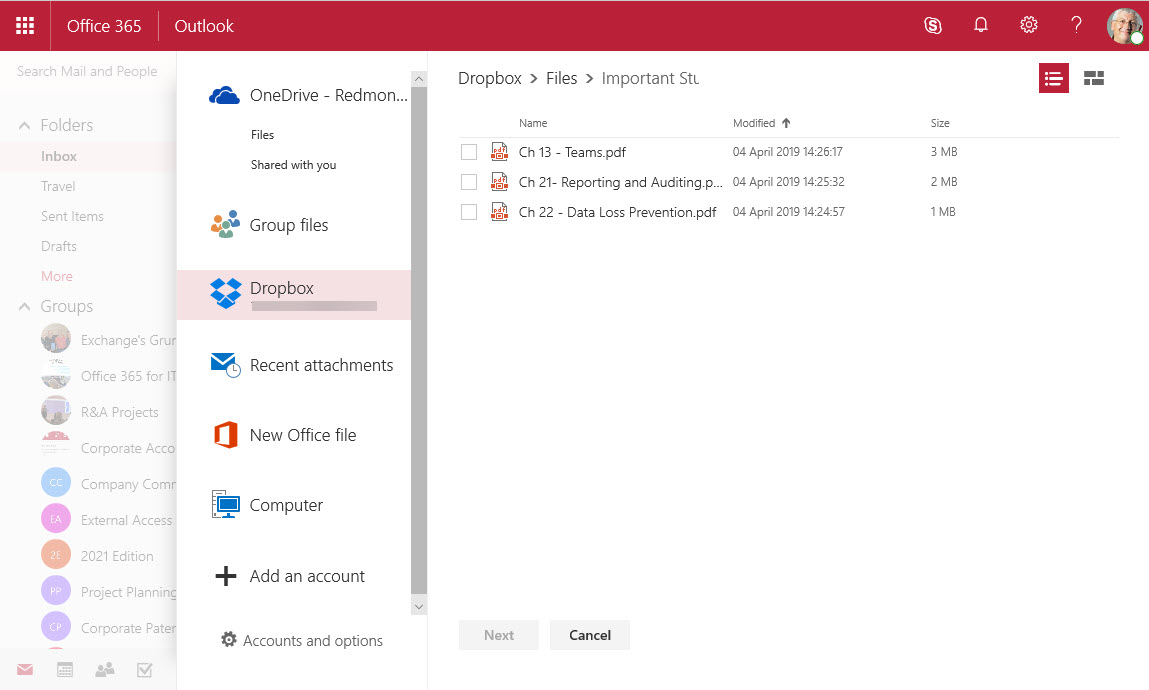Tick checkbox for Ch 13 - Teams.pdf
The image size is (1149, 690).
(469, 152)
